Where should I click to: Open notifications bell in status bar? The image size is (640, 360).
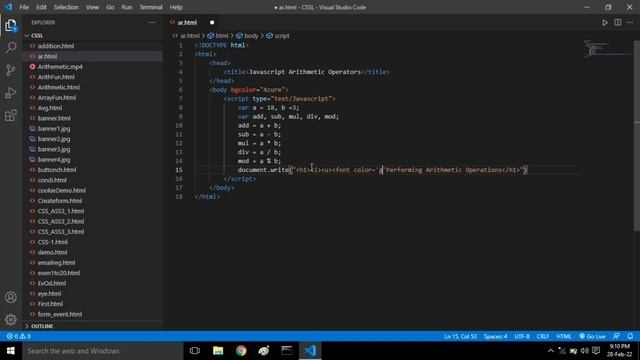630,336
